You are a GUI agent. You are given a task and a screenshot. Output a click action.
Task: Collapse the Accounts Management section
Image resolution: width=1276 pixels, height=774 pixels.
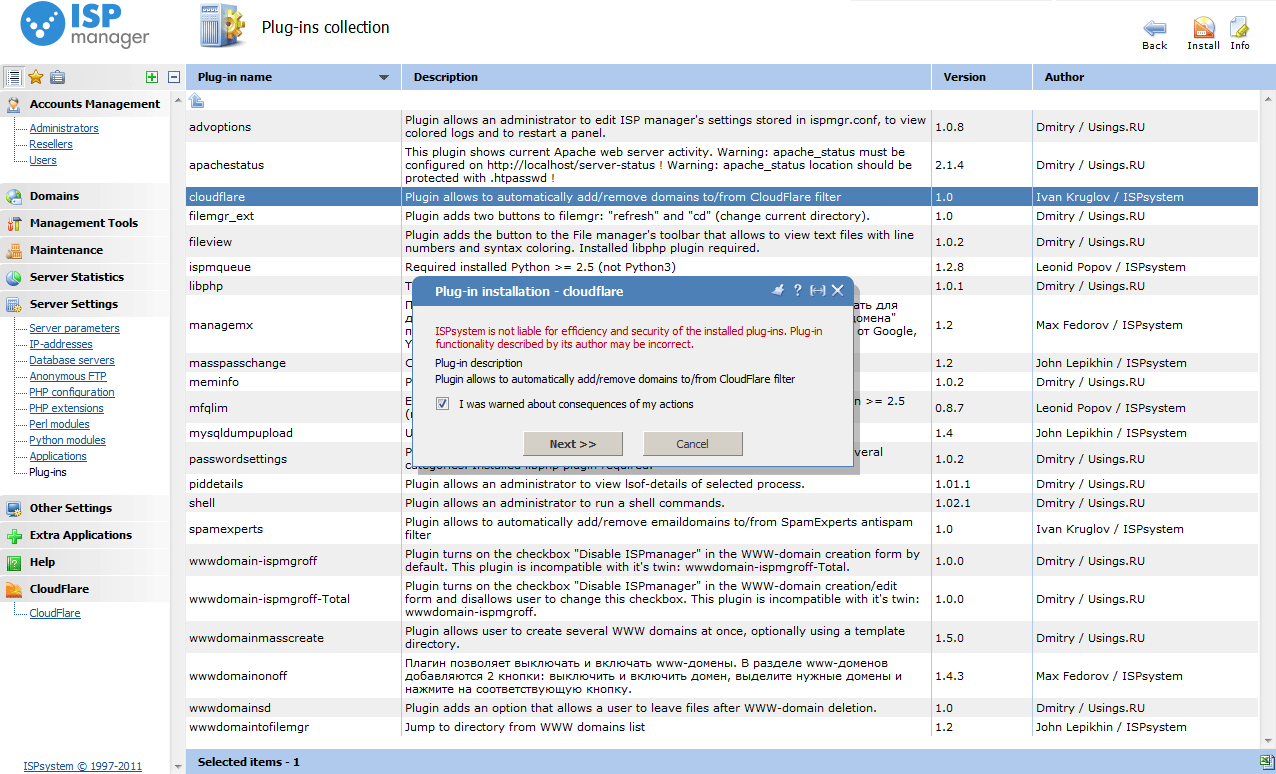pyautogui.click(x=85, y=104)
